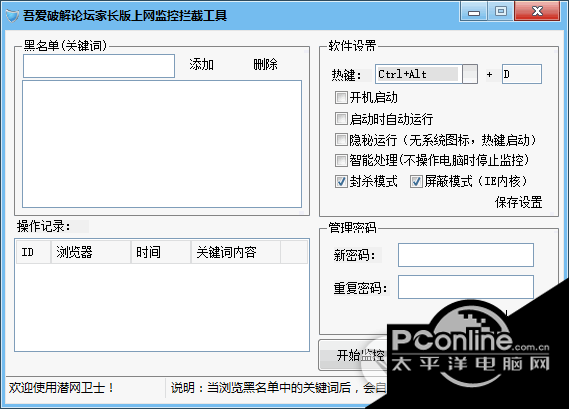Click inside the blacklist keyword list box

click(162, 144)
